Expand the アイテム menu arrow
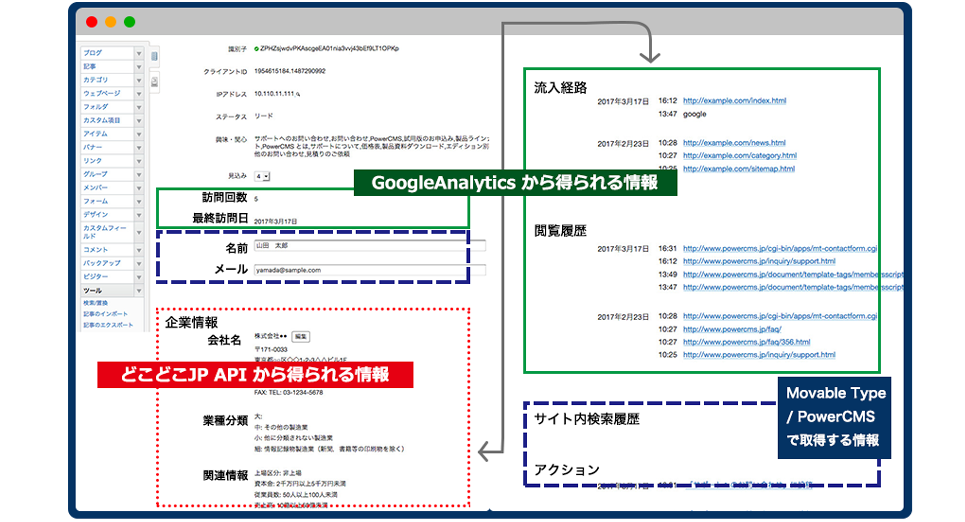 pos(138,134)
